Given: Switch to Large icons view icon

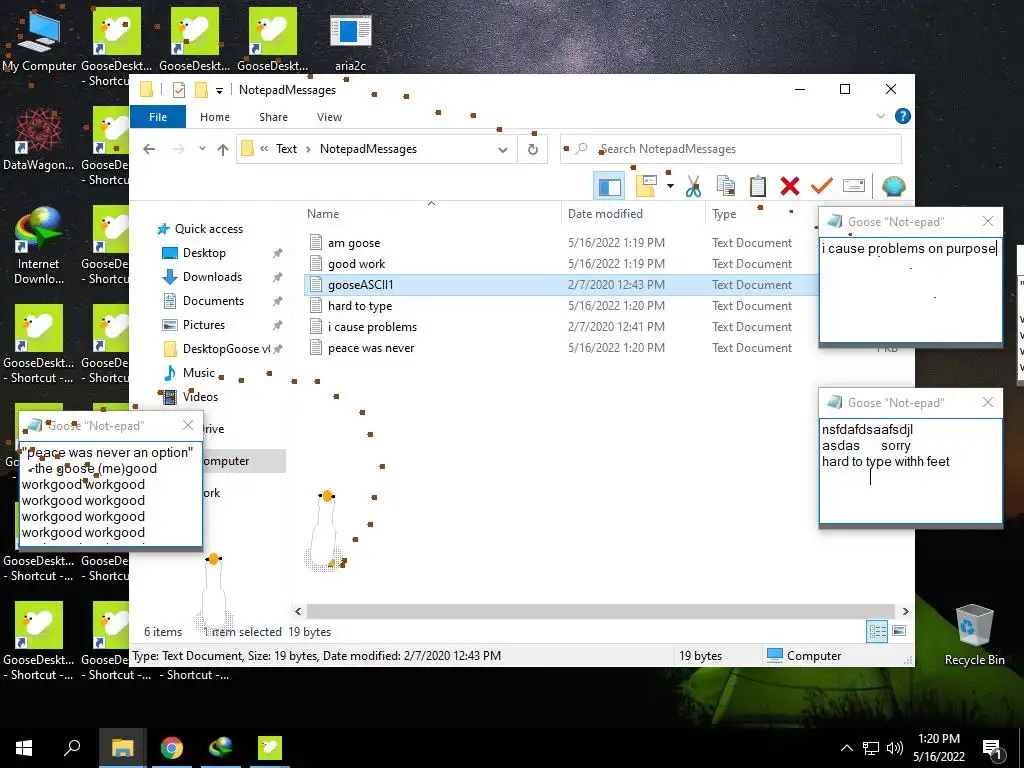Looking at the screenshot, I should (x=899, y=631).
